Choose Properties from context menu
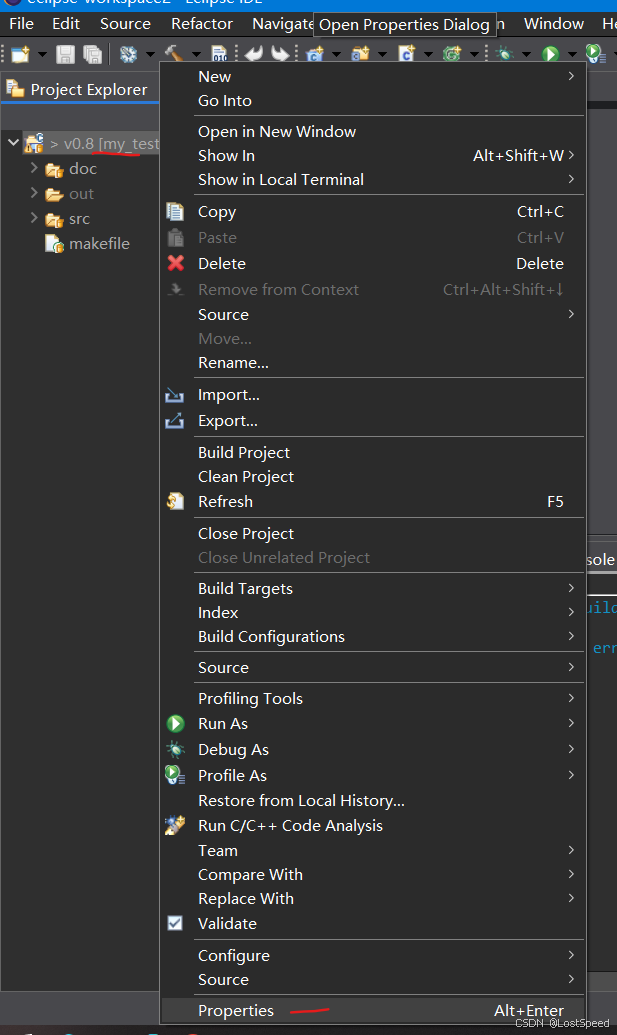The height and width of the screenshot is (1035, 617). click(373, 1011)
